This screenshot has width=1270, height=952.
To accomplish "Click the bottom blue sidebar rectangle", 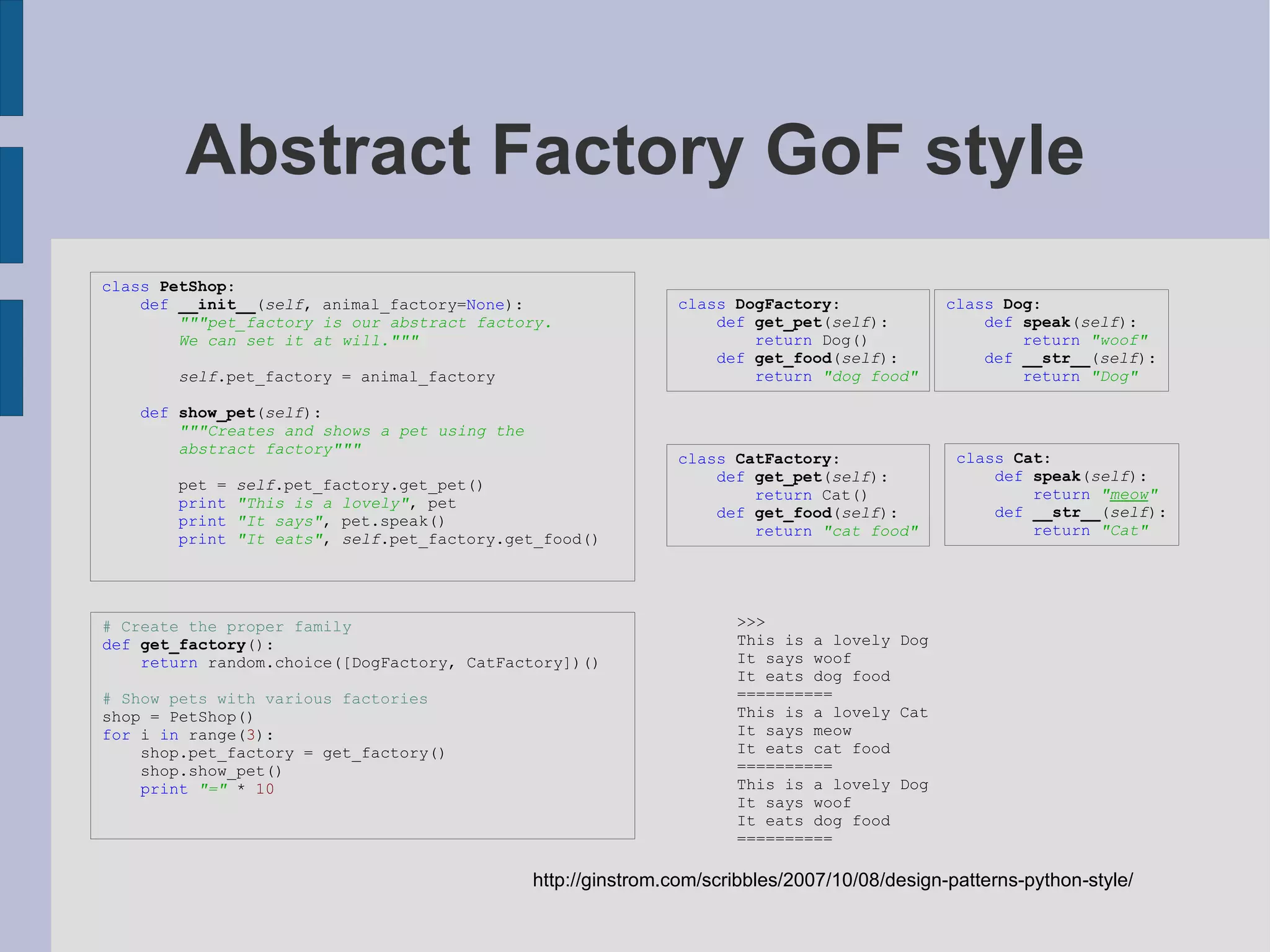I will pos(11,357).
